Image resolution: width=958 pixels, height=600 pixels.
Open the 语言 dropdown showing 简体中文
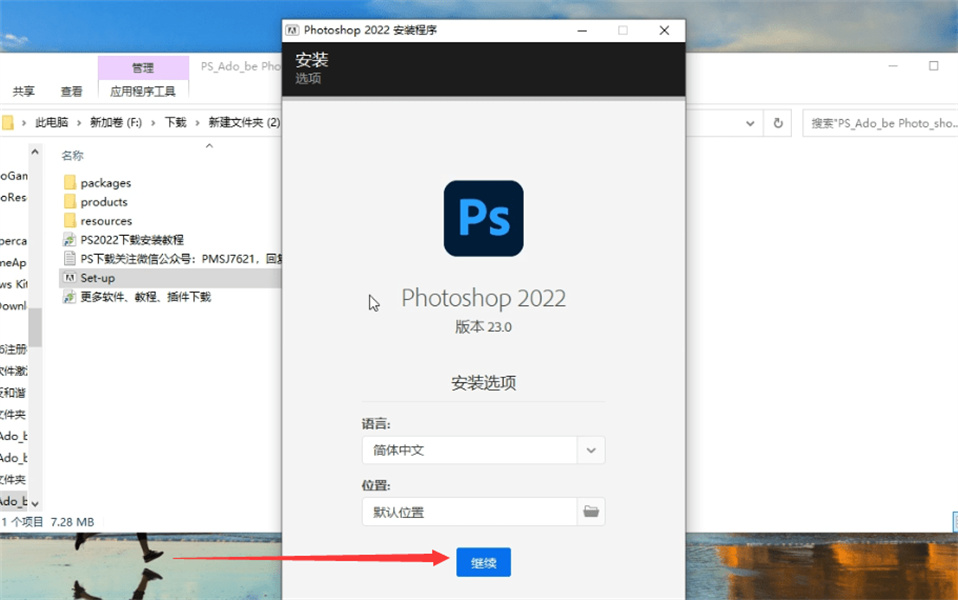pyautogui.click(x=591, y=450)
